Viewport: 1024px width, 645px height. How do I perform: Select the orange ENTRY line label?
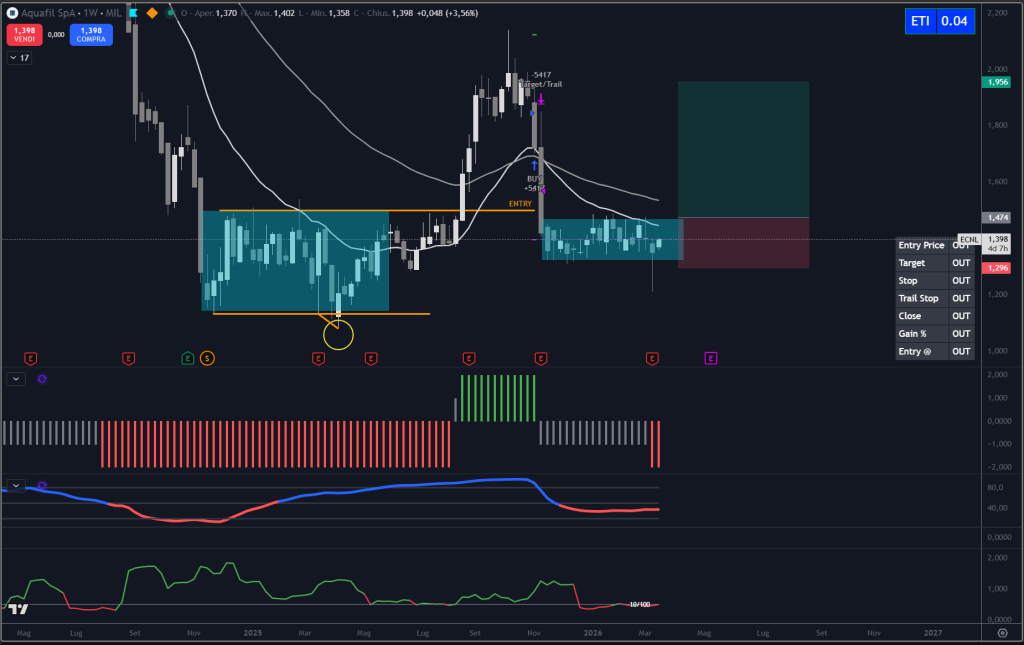pos(520,204)
